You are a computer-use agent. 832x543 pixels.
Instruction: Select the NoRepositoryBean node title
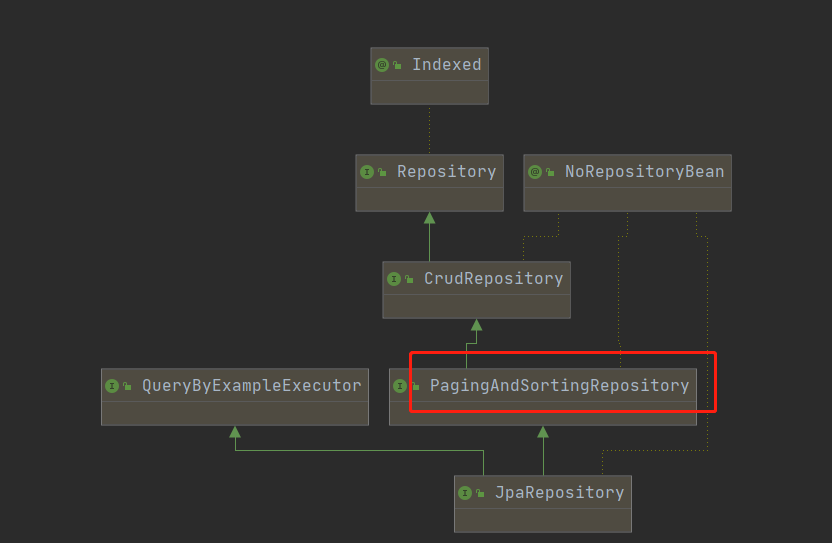(x=645, y=172)
